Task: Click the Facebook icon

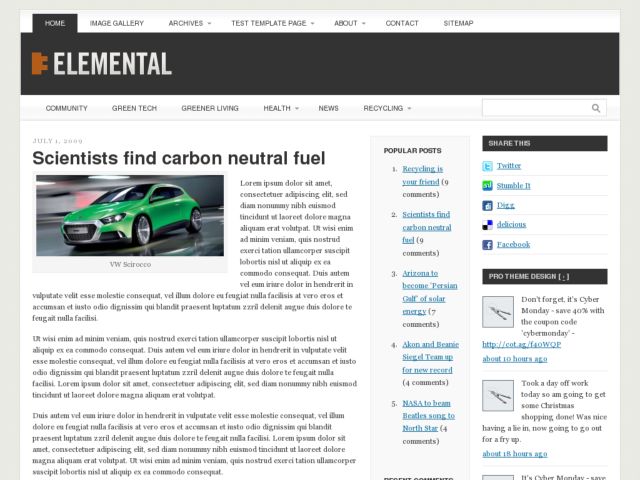Action: pyautogui.click(x=487, y=244)
